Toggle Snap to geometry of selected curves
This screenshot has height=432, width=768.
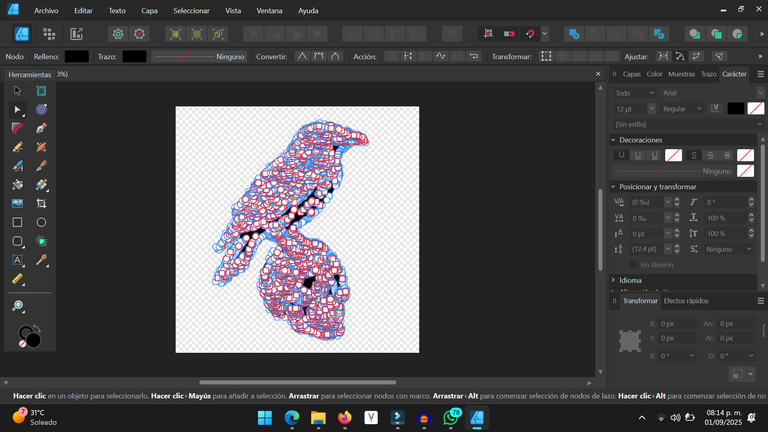coord(680,56)
